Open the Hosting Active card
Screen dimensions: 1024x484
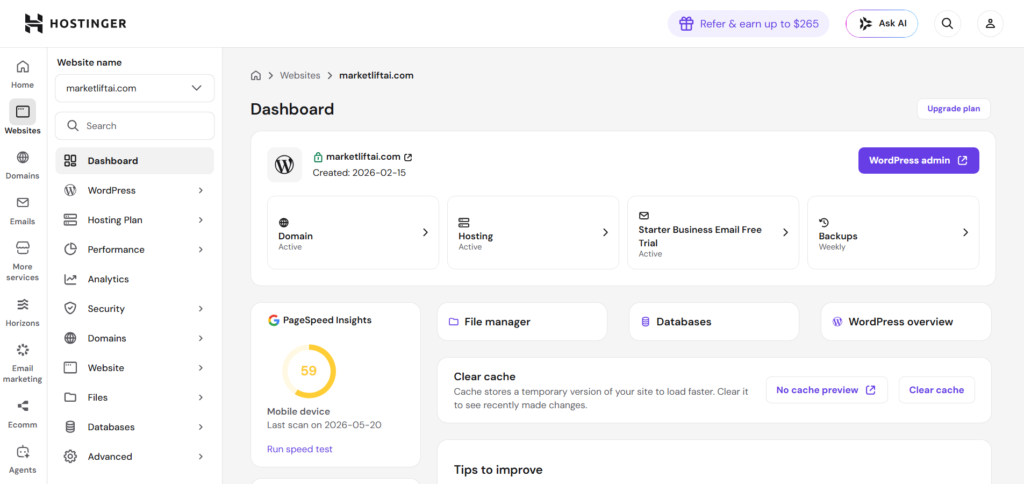tap(533, 233)
